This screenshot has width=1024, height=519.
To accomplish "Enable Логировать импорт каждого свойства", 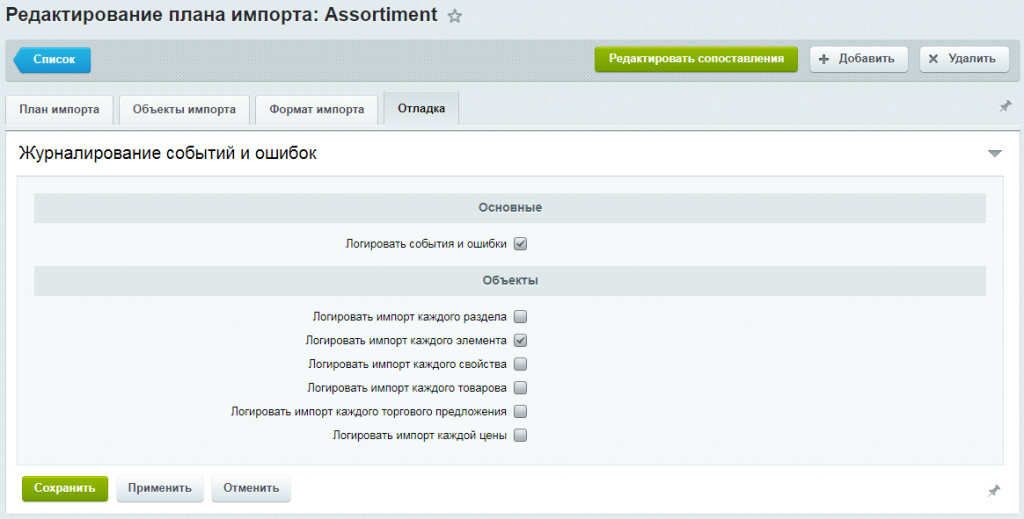I will tap(520, 364).
